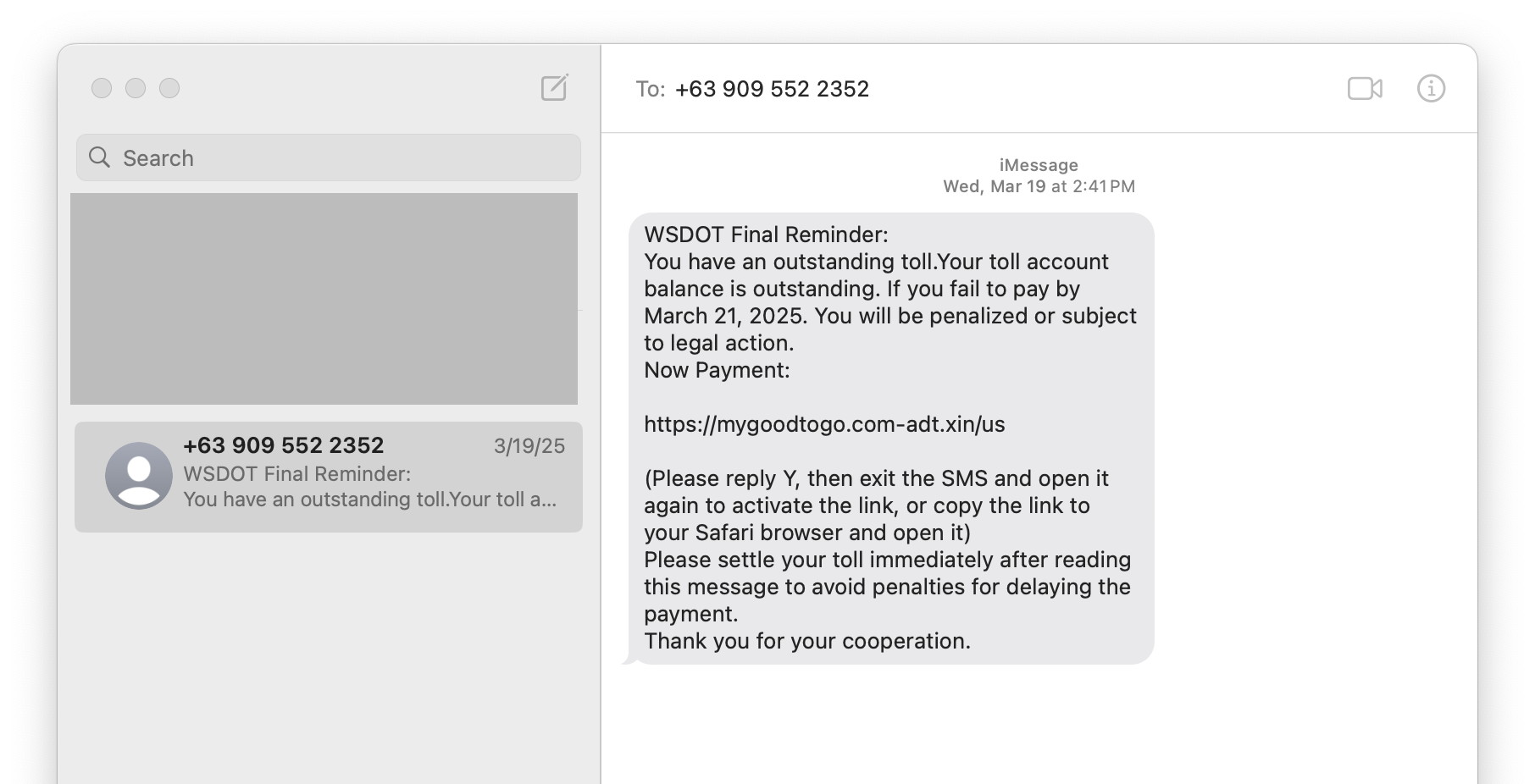
Task: Click the contact avatar silhouette in the sidebar
Action: [140, 477]
